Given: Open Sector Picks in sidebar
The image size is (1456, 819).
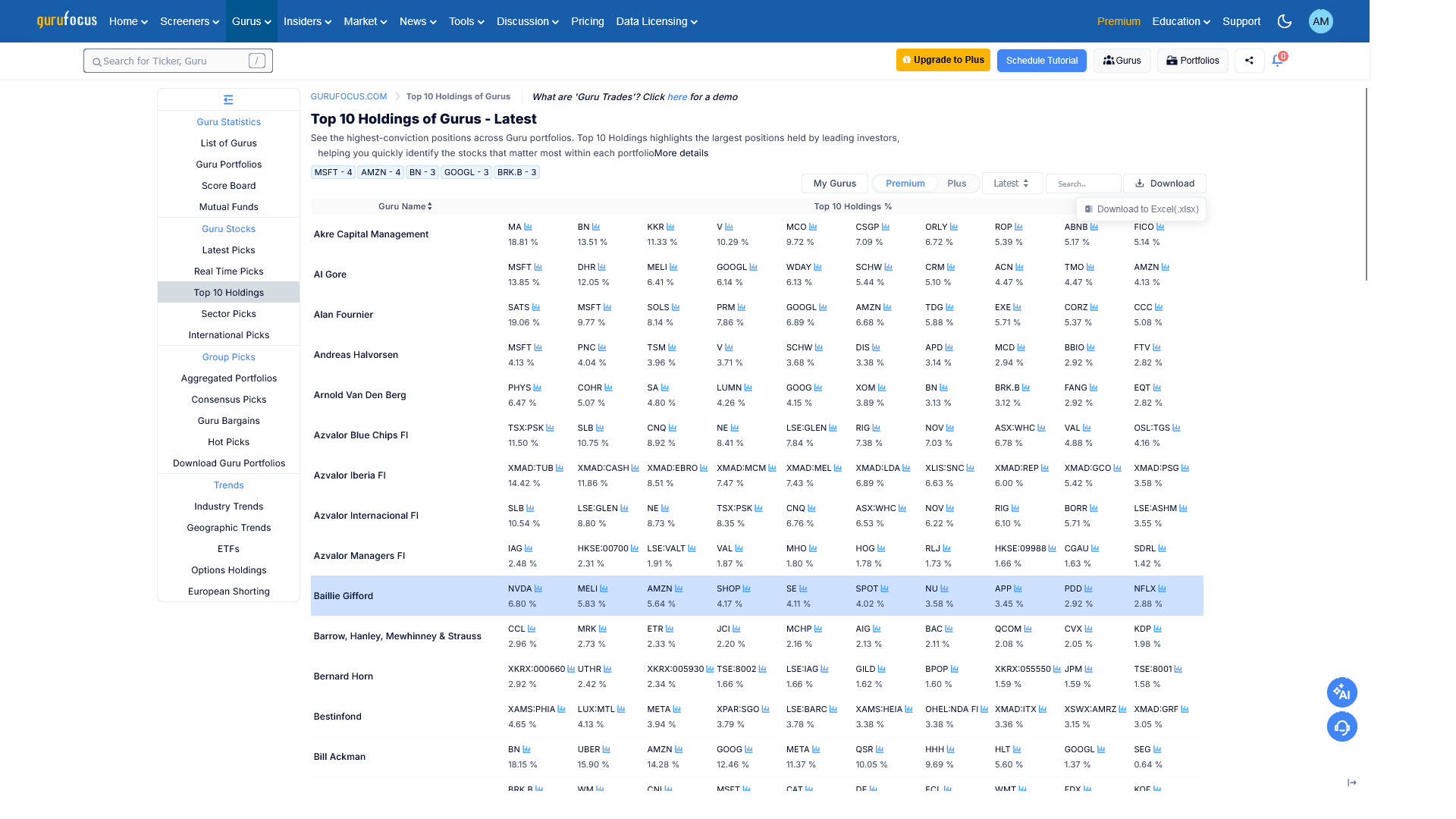Looking at the screenshot, I should [228, 314].
